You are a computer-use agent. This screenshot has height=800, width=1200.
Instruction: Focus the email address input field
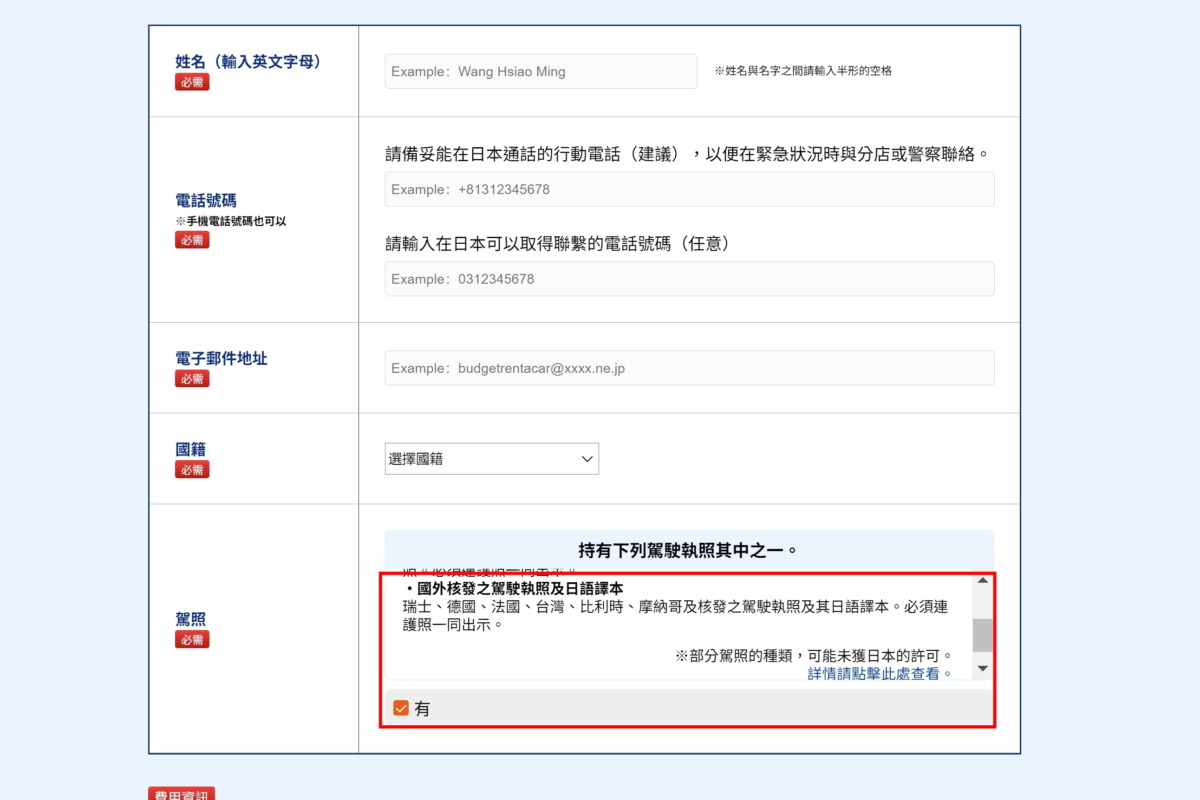(x=689, y=368)
